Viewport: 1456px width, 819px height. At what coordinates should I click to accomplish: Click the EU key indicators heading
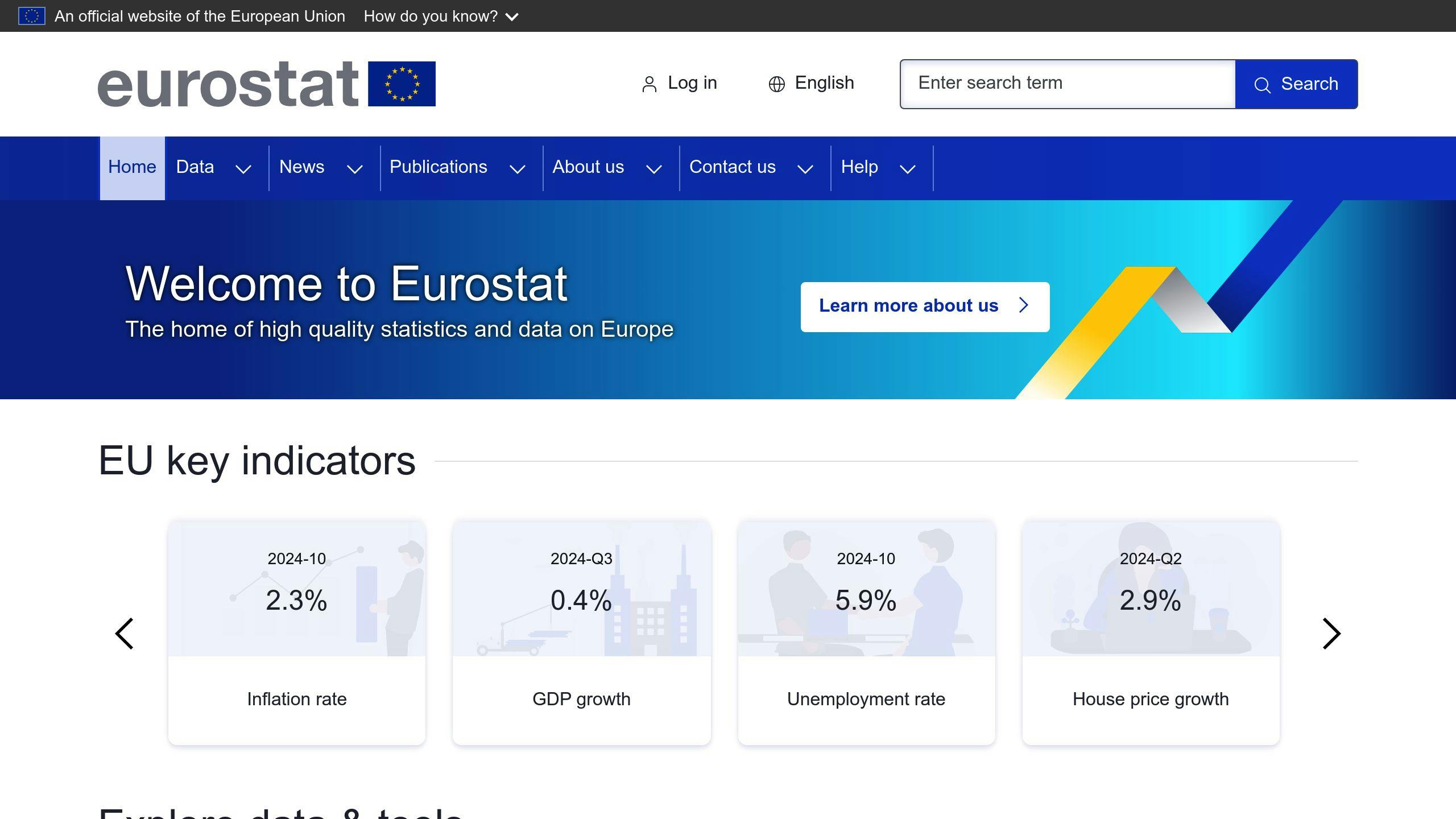click(257, 461)
